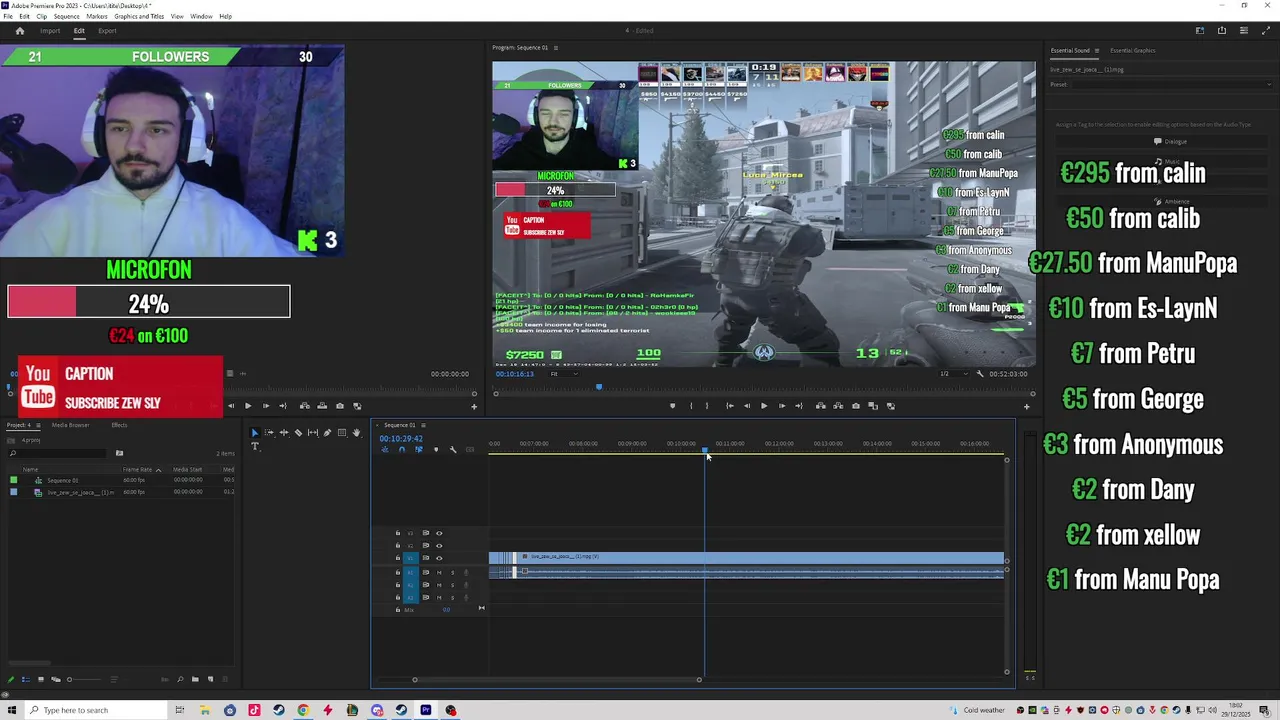This screenshot has height=720, width=1280.
Task: Play the sequence in Program monitor
Action: coord(764,406)
